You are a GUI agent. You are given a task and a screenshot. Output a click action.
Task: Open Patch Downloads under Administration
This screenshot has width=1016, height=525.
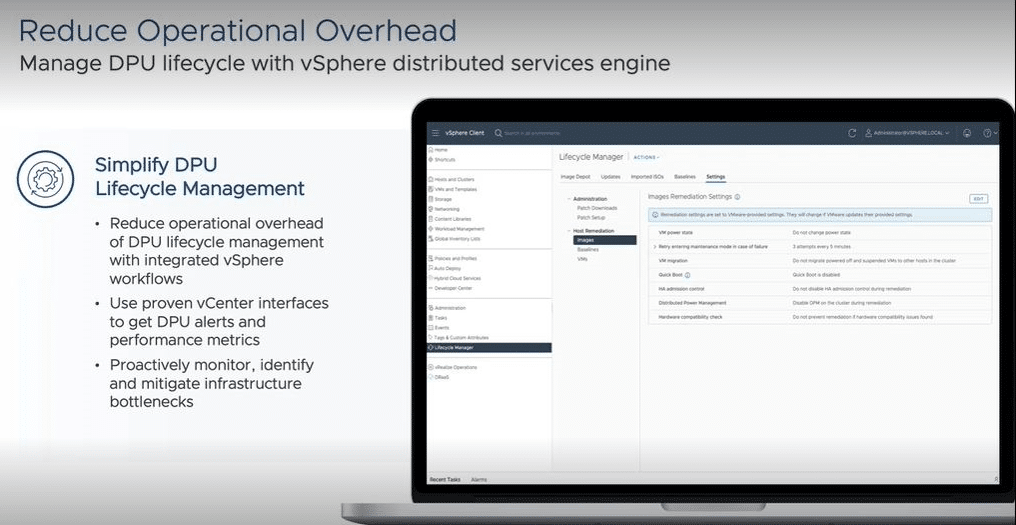(597, 208)
